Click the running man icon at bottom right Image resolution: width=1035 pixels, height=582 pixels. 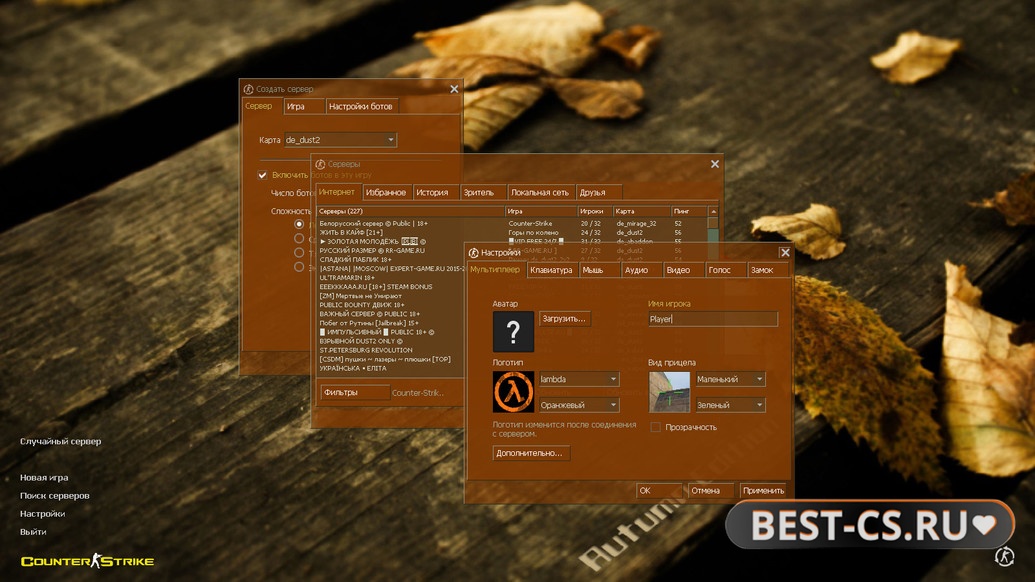1004,556
